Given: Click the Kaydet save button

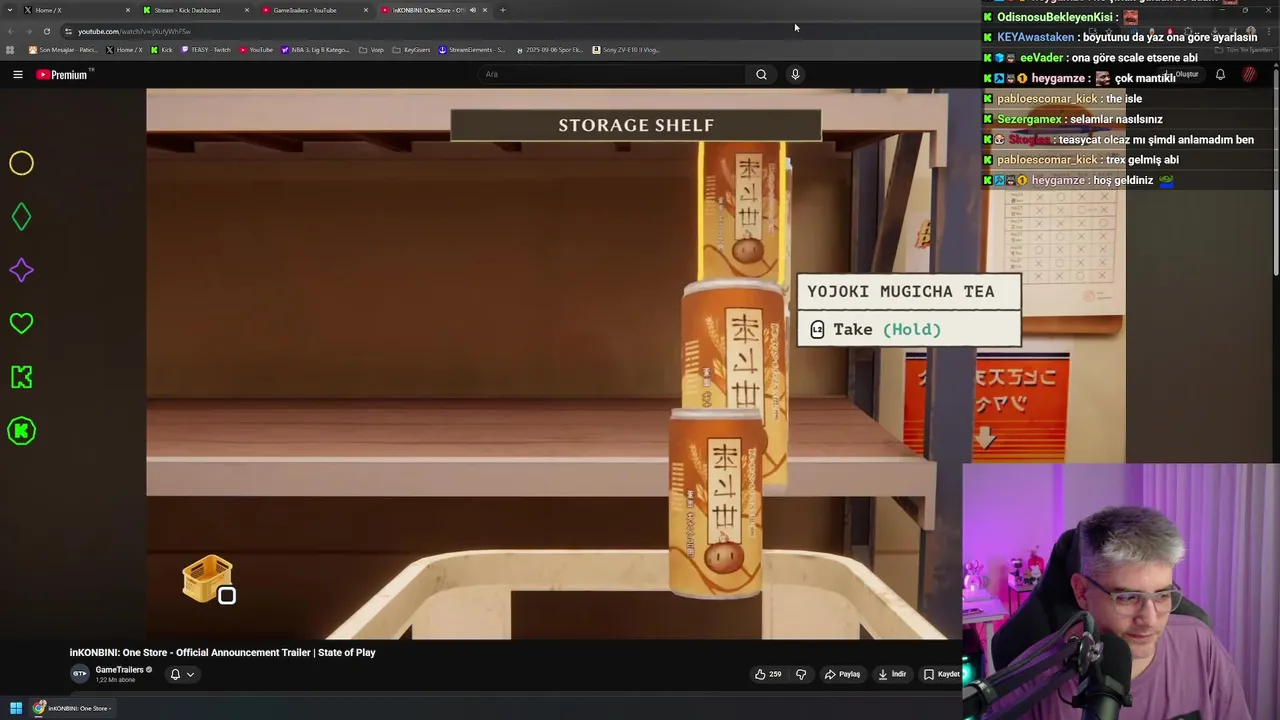Looking at the screenshot, I should pyautogui.click(x=942, y=674).
